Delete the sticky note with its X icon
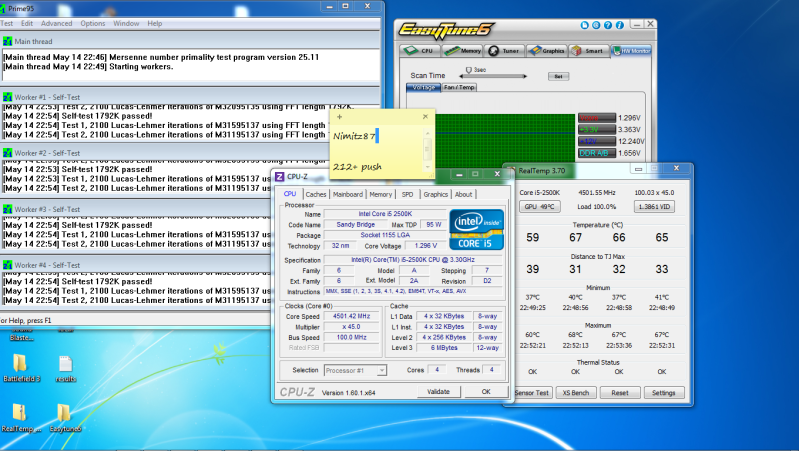This screenshot has height=451, width=799. pyautogui.click(x=425, y=117)
